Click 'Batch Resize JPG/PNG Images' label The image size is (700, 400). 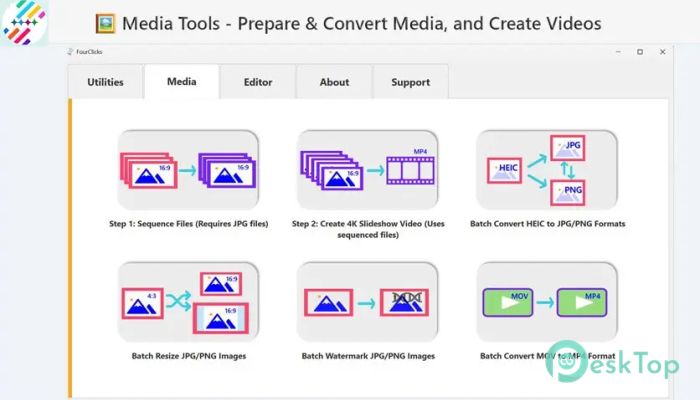(189, 356)
